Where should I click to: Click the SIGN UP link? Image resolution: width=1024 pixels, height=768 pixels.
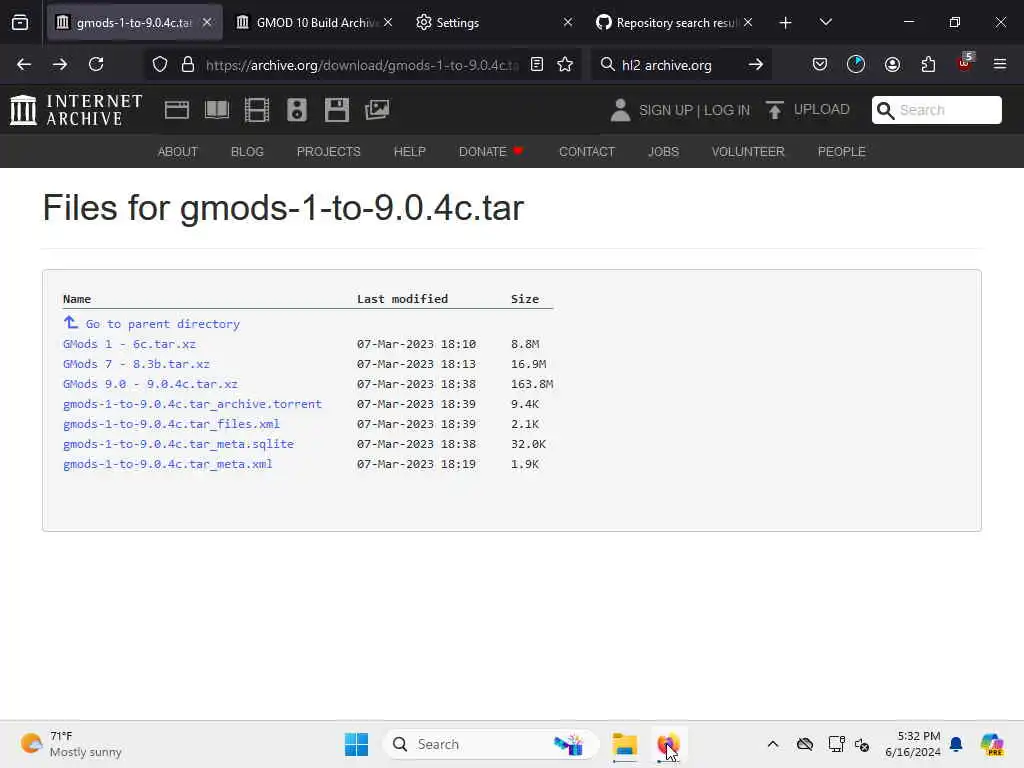(666, 110)
